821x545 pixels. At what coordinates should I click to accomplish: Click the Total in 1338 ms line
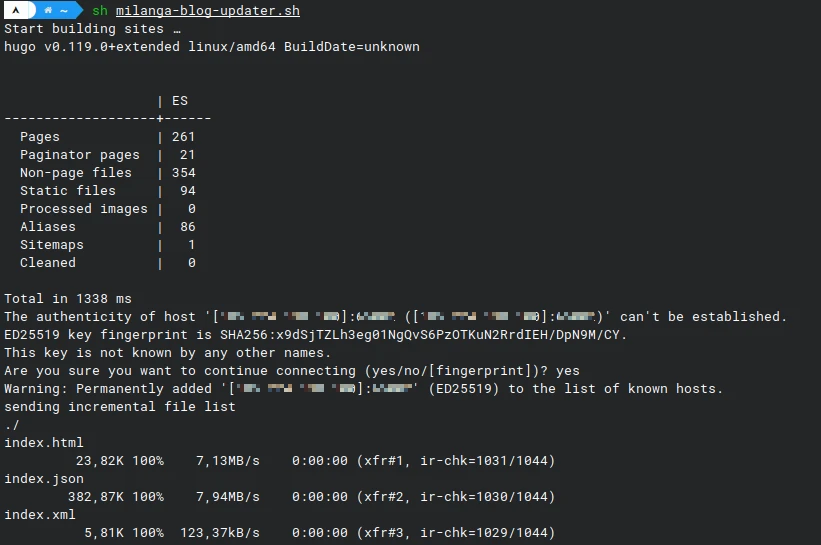coord(67,299)
